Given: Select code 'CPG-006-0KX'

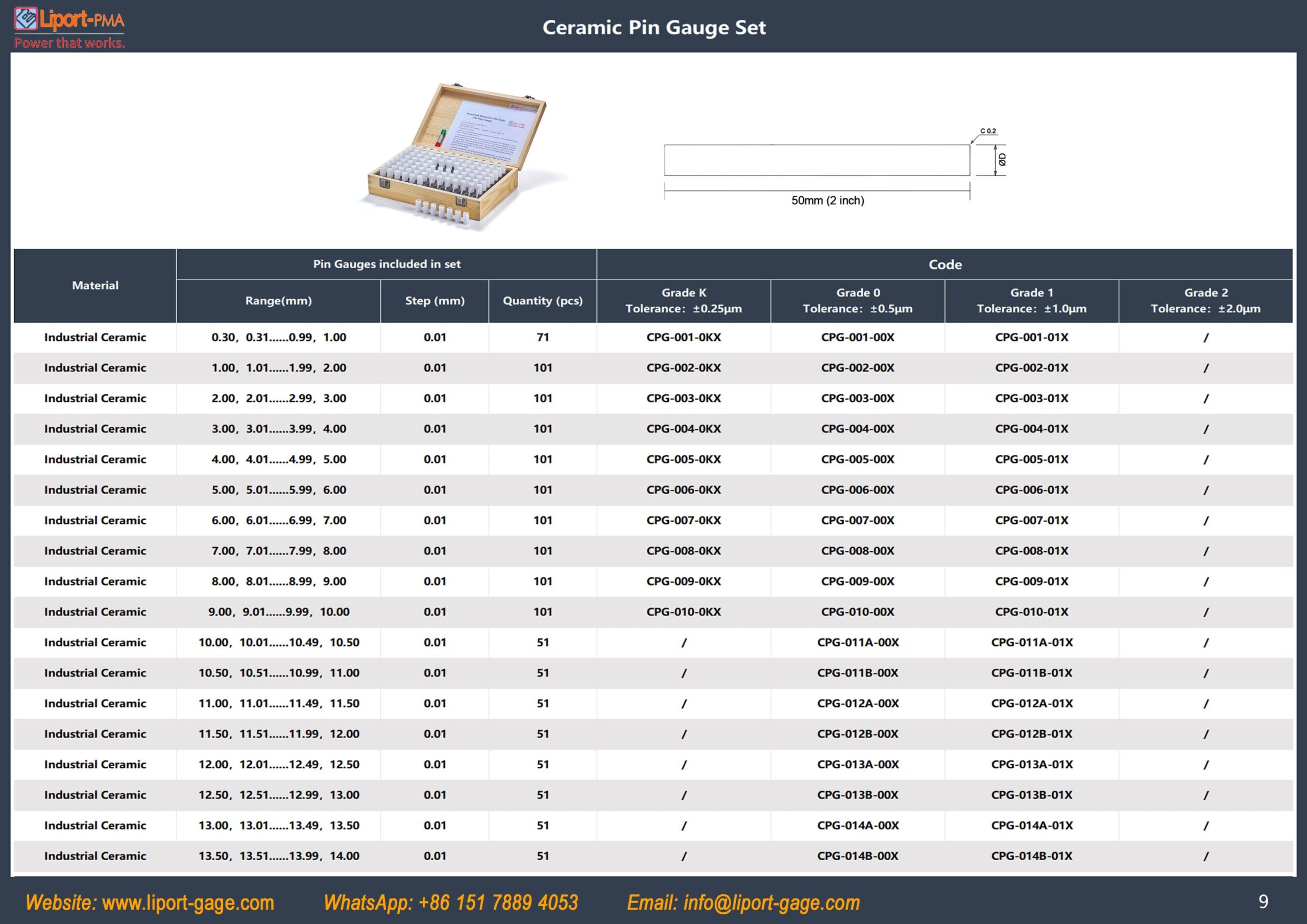Looking at the screenshot, I should click(x=684, y=490).
